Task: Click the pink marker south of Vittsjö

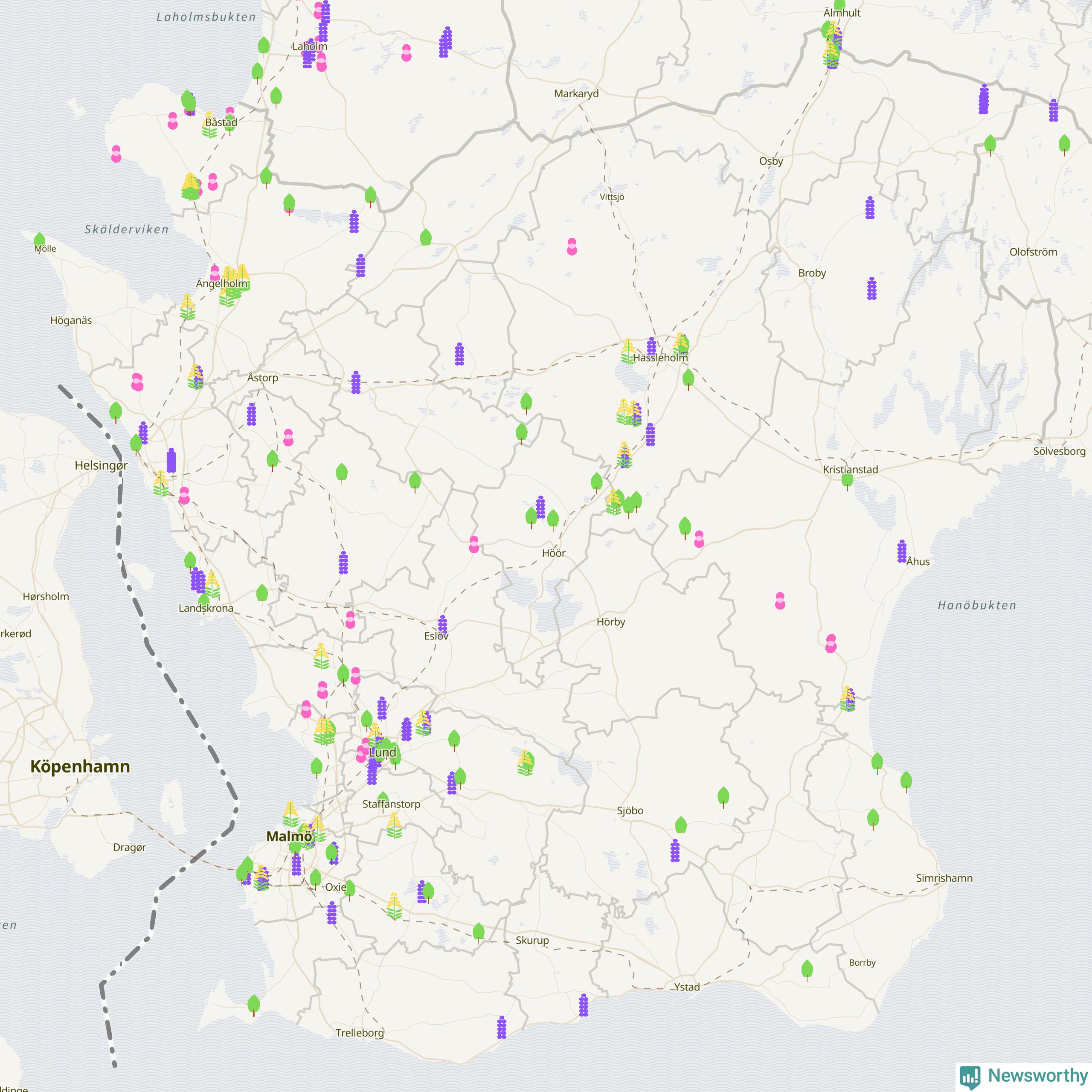Action: tap(572, 247)
